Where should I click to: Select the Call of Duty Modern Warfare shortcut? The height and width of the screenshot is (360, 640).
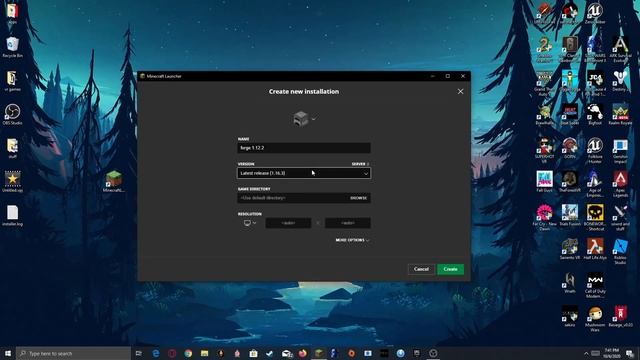coord(595,285)
